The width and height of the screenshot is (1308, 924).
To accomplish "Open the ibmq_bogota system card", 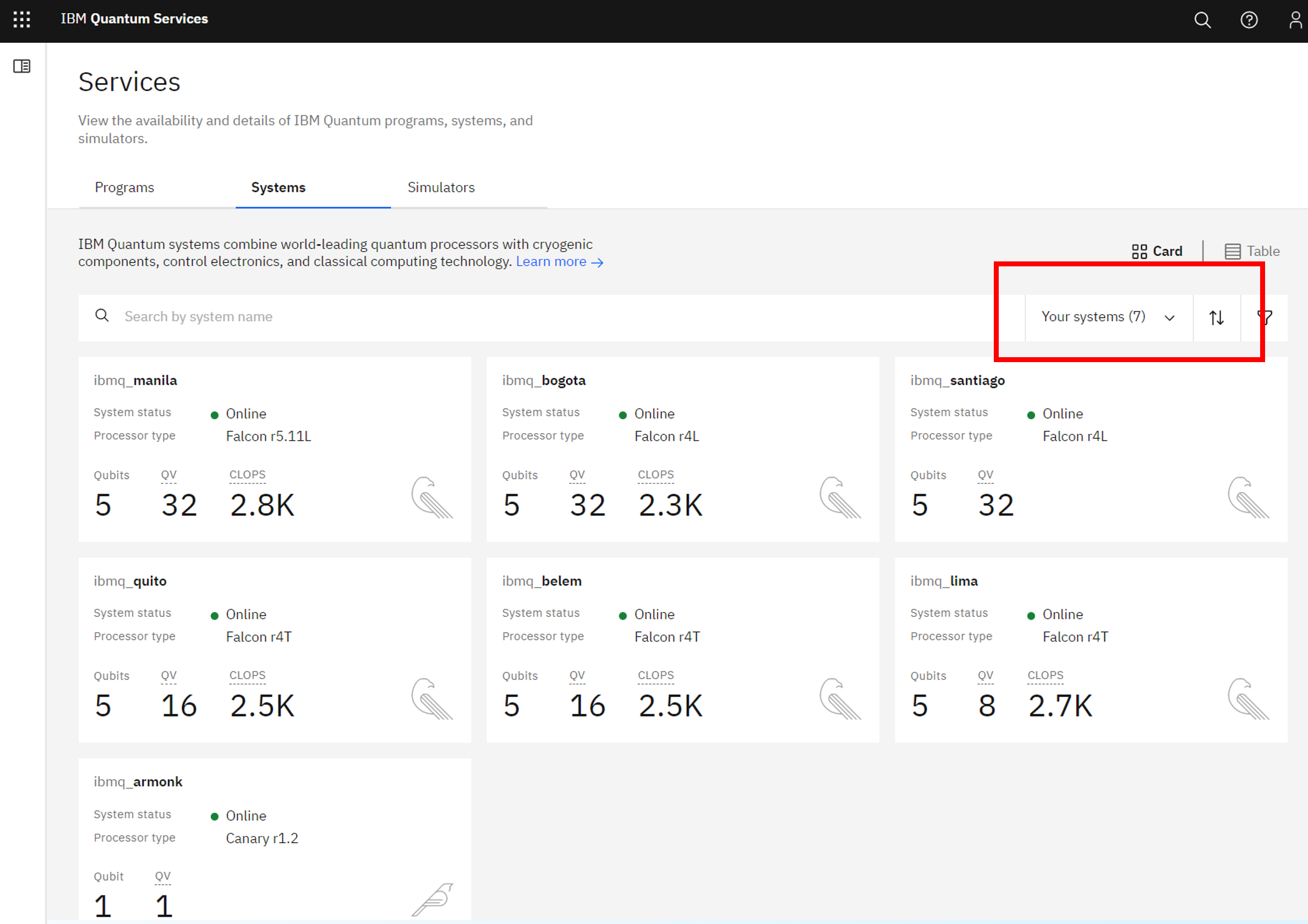I will 682,450.
